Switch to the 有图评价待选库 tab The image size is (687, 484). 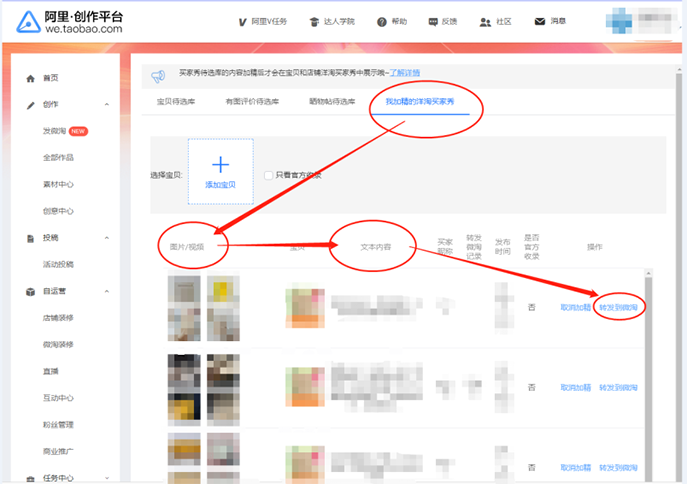252,101
